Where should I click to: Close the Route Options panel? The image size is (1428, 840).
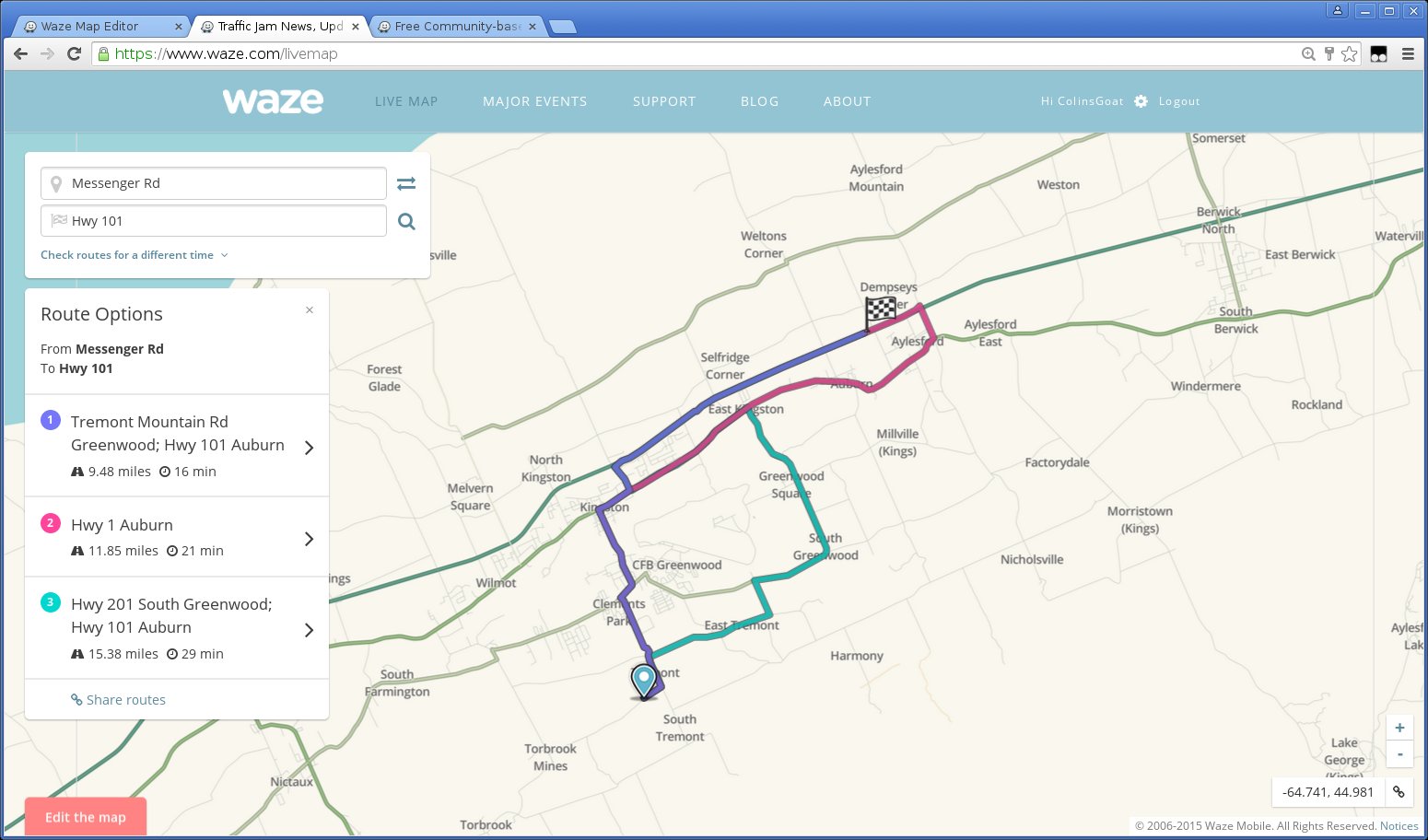click(310, 310)
